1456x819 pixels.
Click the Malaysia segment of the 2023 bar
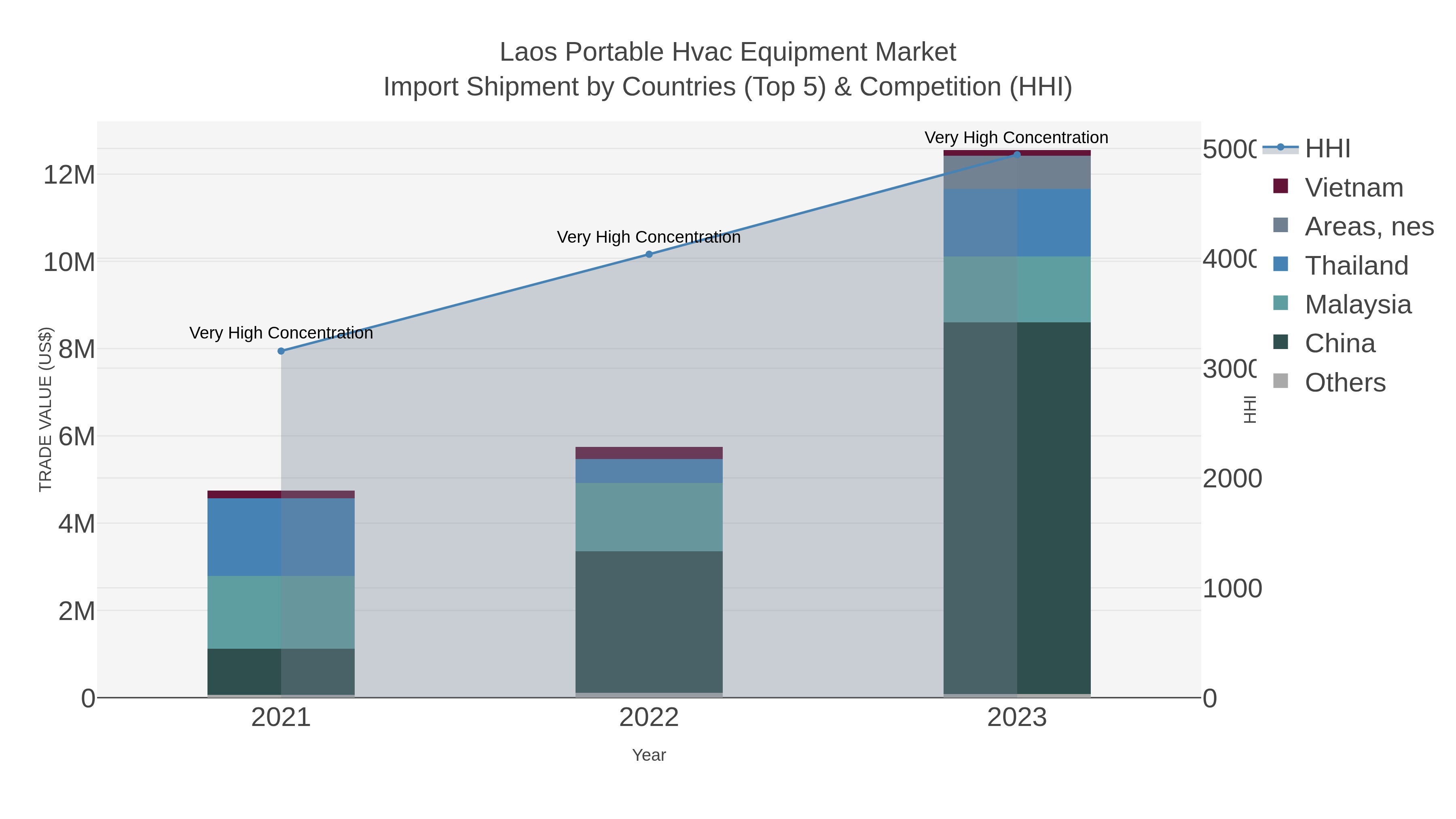click(1017, 290)
